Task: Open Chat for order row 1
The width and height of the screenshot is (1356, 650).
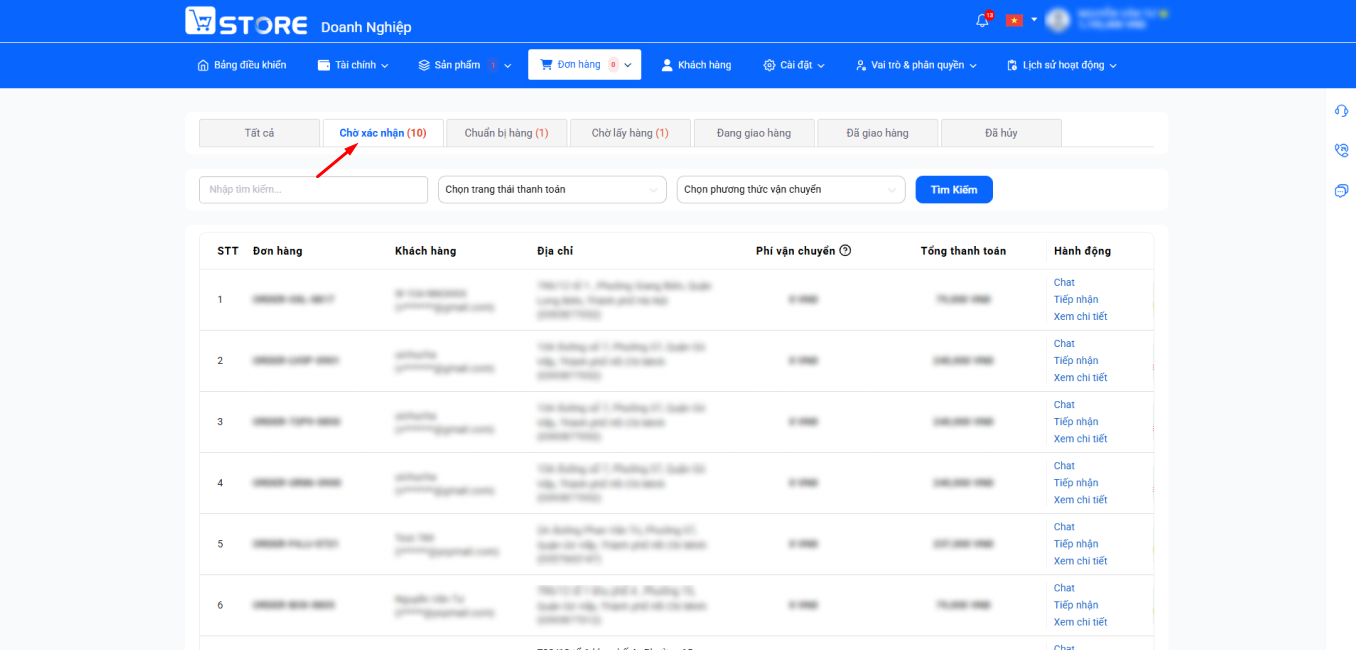Action: coord(1064,283)
